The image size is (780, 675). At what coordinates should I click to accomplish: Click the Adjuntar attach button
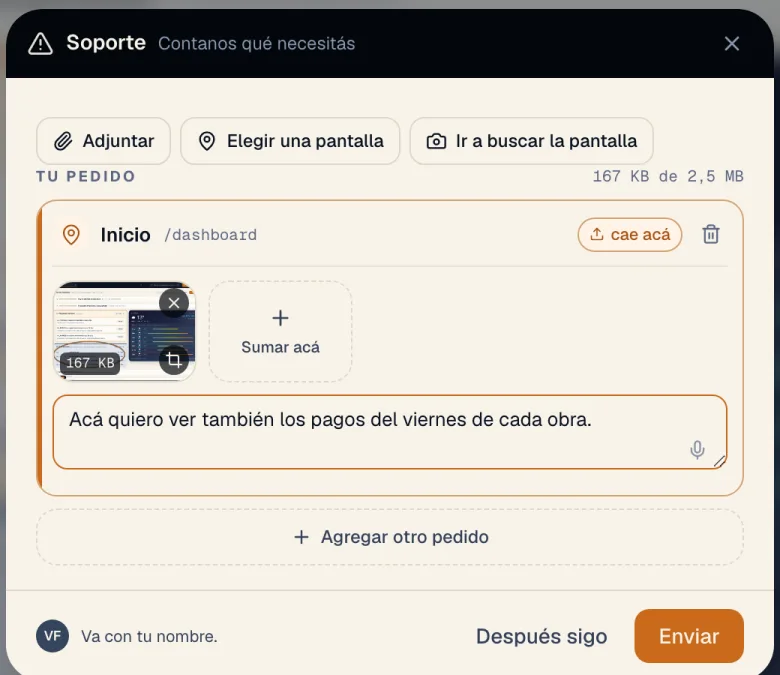103,141
